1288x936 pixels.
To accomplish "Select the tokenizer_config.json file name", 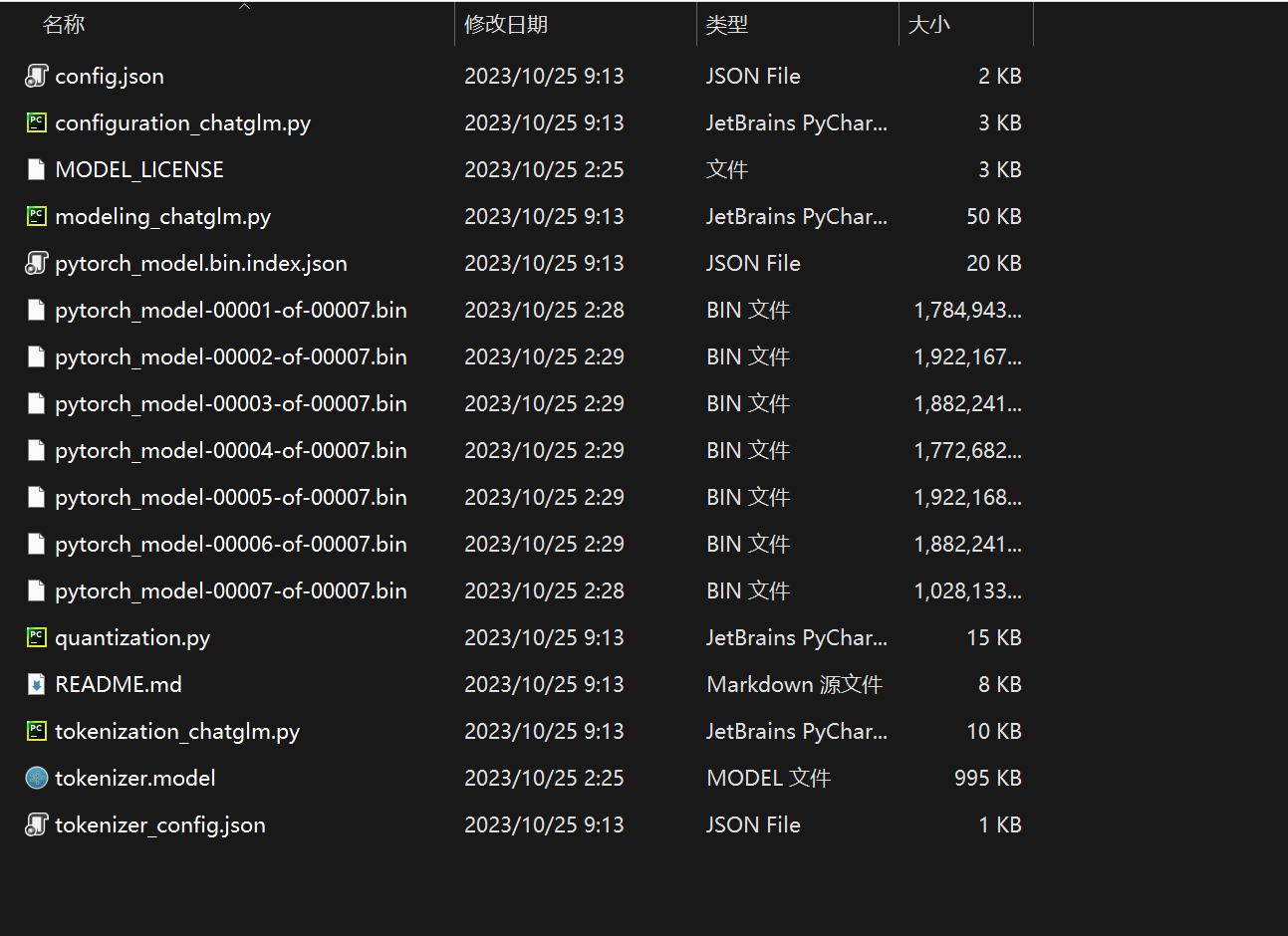I will pos(160,824).
